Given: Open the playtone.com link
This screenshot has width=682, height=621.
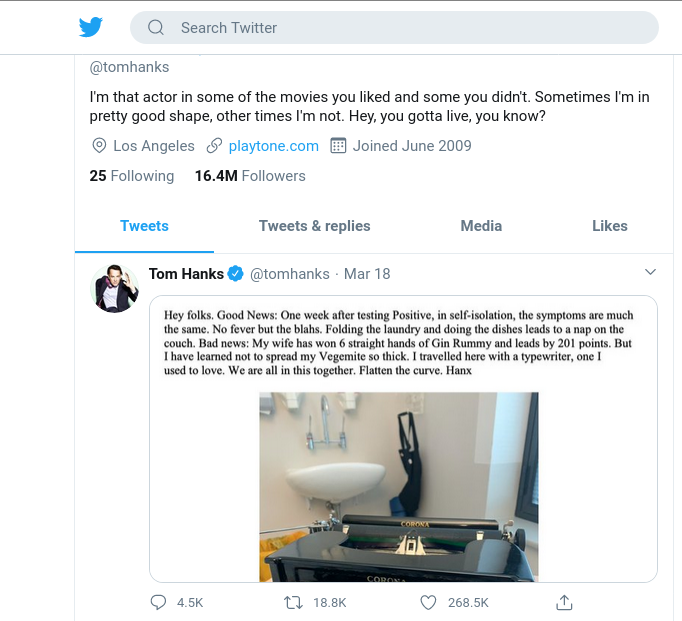Looking at the screenshot, I should 274,146.
